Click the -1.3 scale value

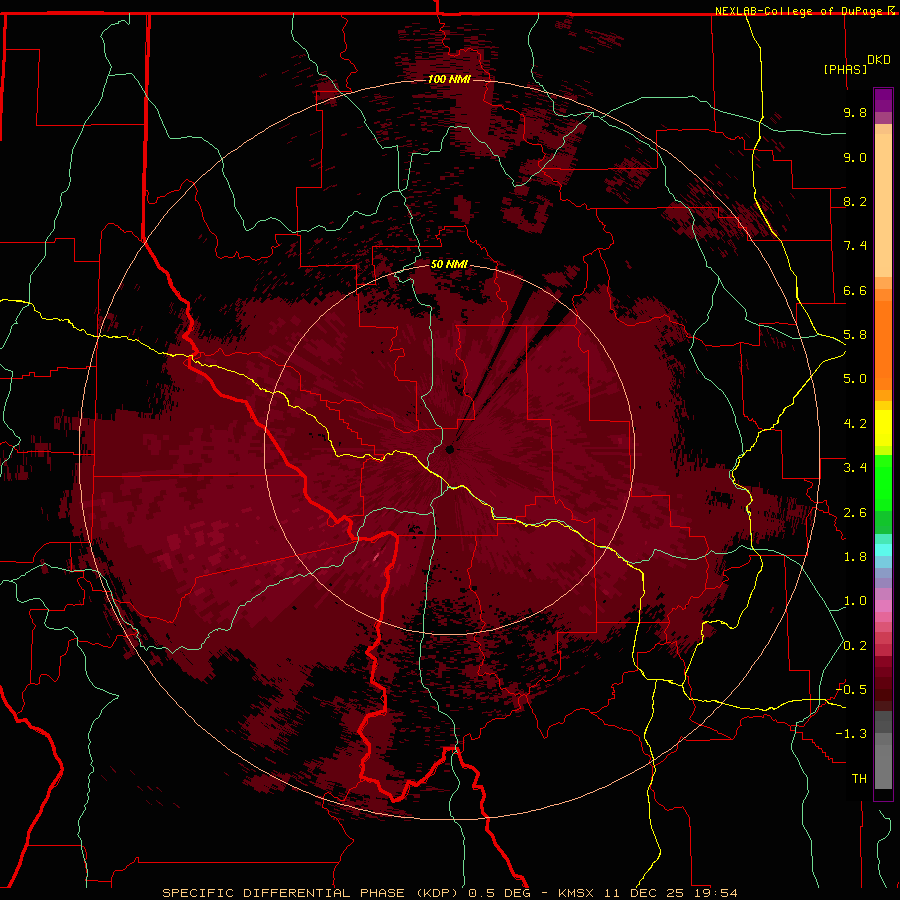pos(851,734)
